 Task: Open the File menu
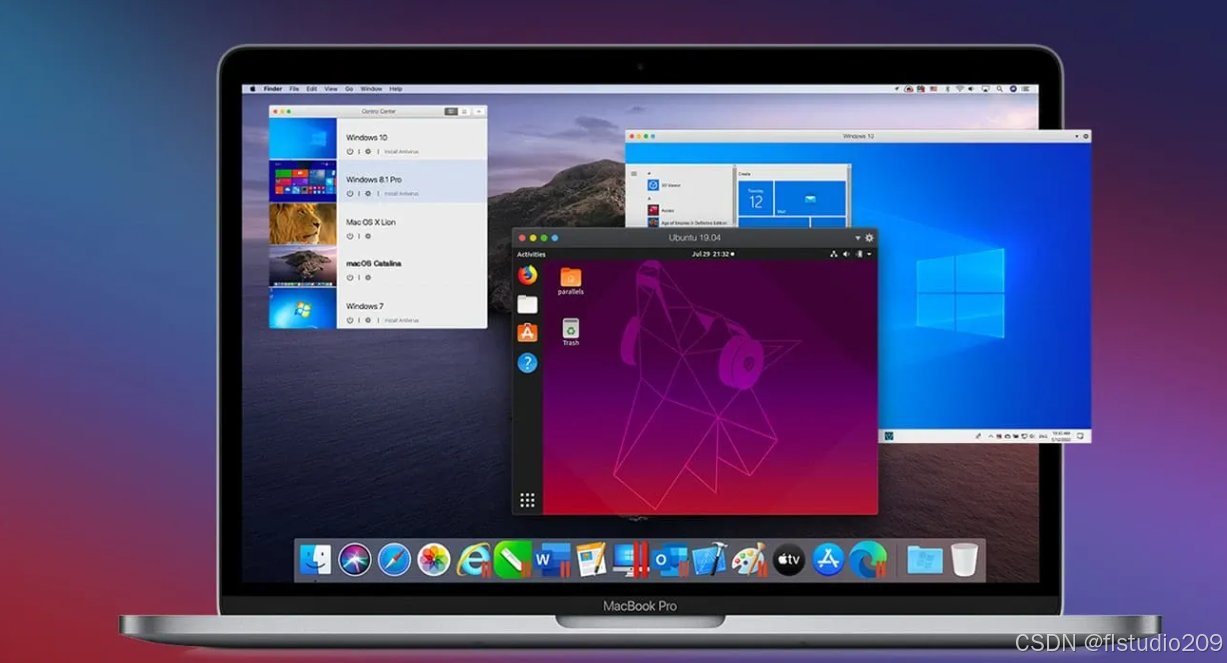(294, 89)
